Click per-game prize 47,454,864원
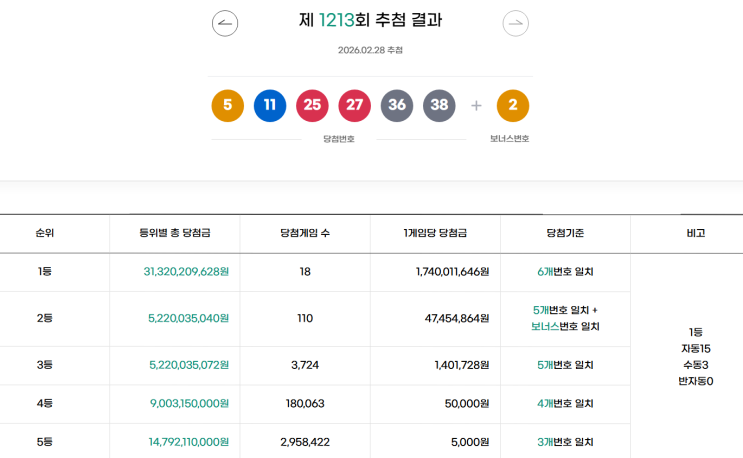This screenshot has height=458, width=743. [457, 318]
